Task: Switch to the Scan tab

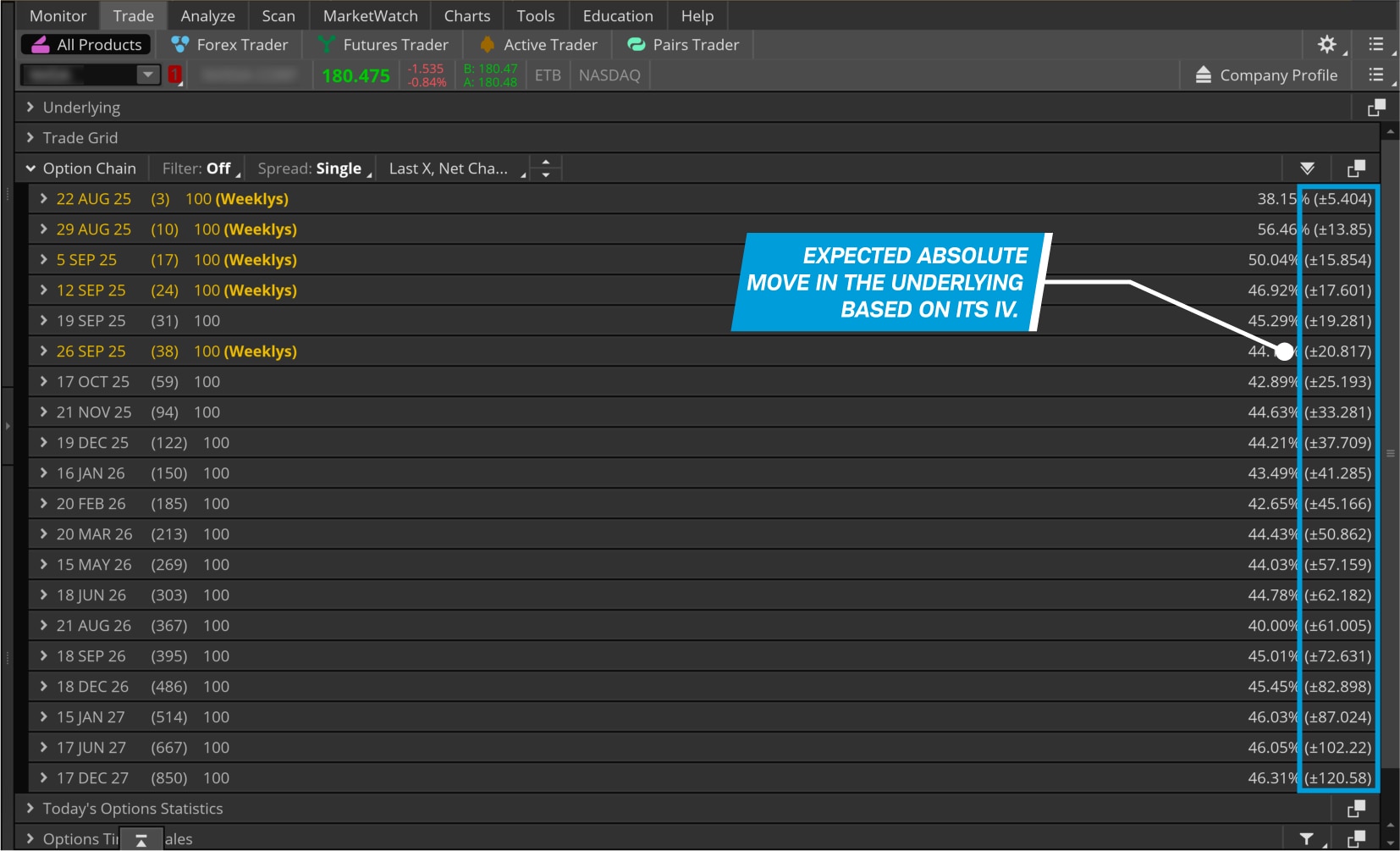Action: [278, 16]
